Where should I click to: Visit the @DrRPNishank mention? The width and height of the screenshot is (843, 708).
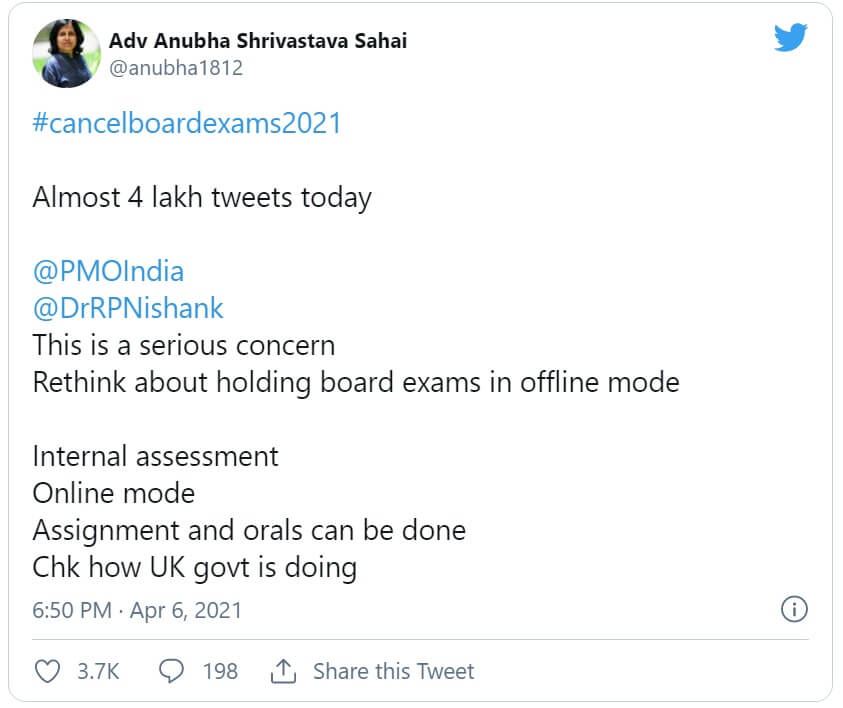point(128,308)
